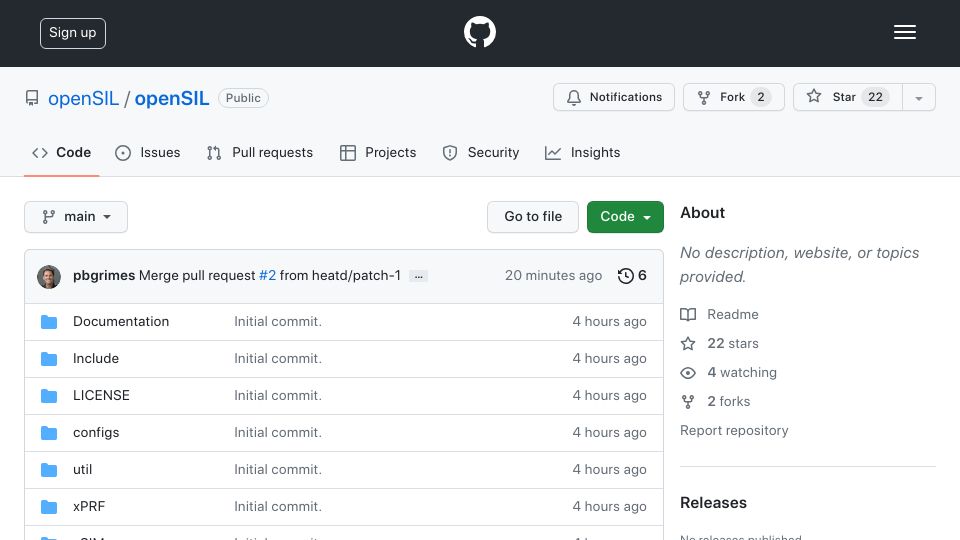Star the repository with the Star button
Viewport: 960px width, 540px height.
coord(847,97)
